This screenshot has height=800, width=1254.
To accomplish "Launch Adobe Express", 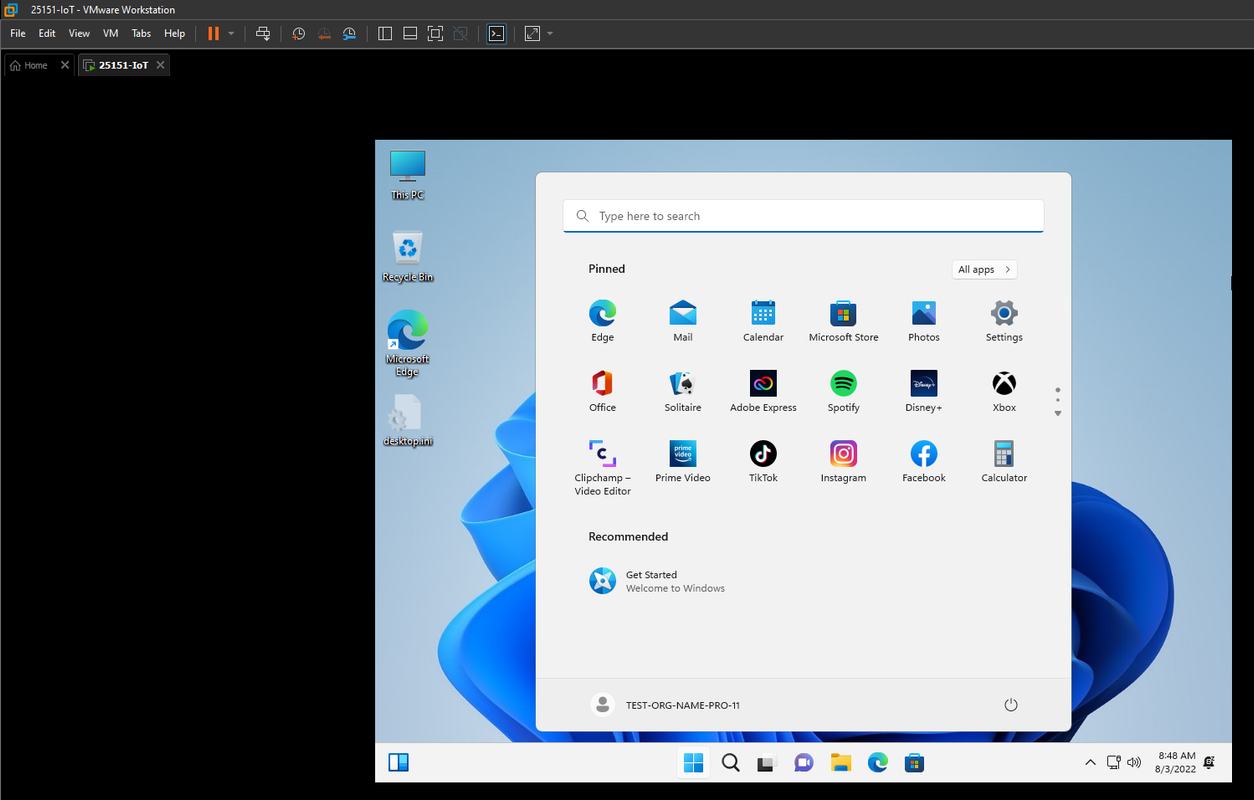I will click(763, 391).
